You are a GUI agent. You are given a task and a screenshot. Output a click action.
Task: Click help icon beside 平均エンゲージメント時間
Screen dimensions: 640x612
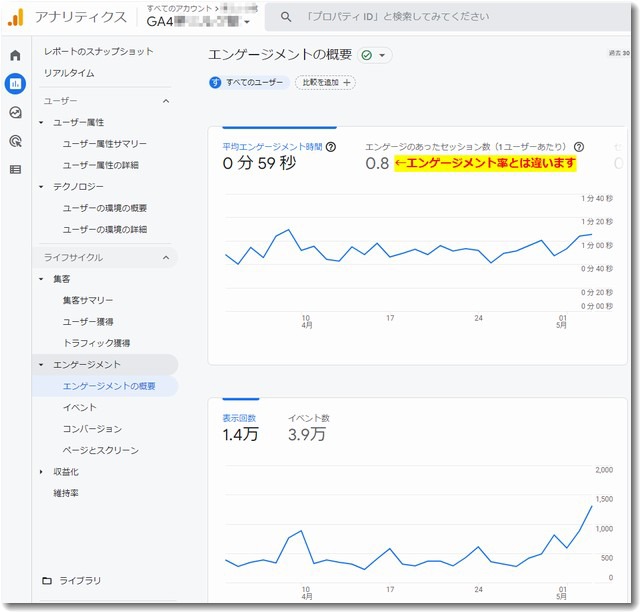coord(331,147)
